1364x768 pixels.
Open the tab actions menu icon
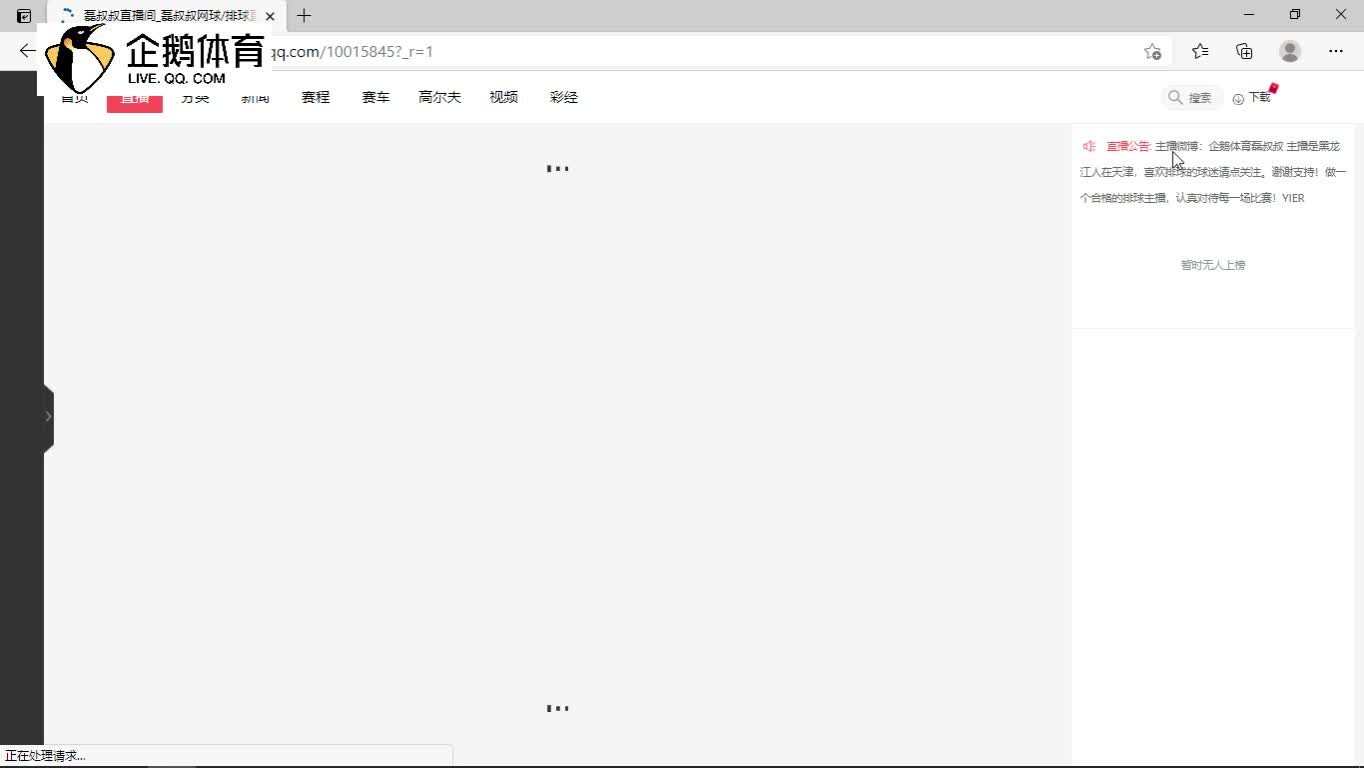(24, 15)
